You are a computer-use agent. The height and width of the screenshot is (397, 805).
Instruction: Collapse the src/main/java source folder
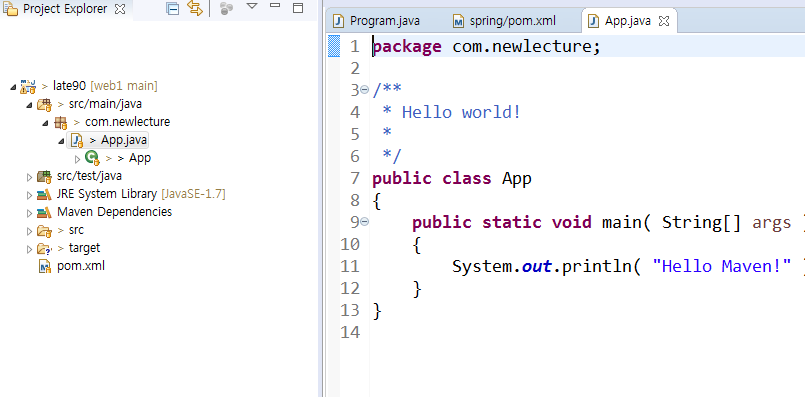(x=29, y=105)
